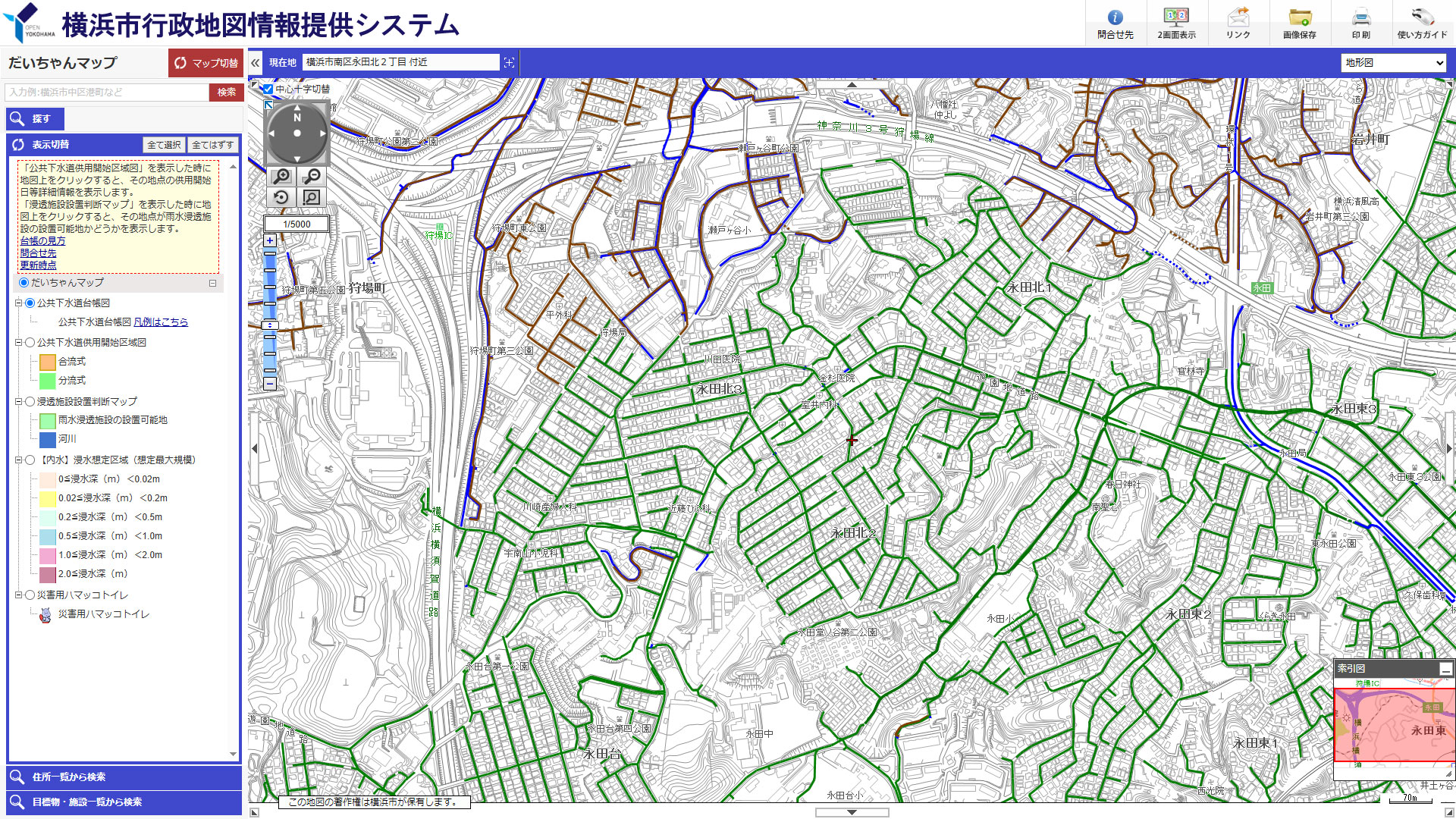Viewport: 1456px width, 819px height.
Task: Click the リンク link icon
Action: pyautogui.click(x=1238, y=23)
